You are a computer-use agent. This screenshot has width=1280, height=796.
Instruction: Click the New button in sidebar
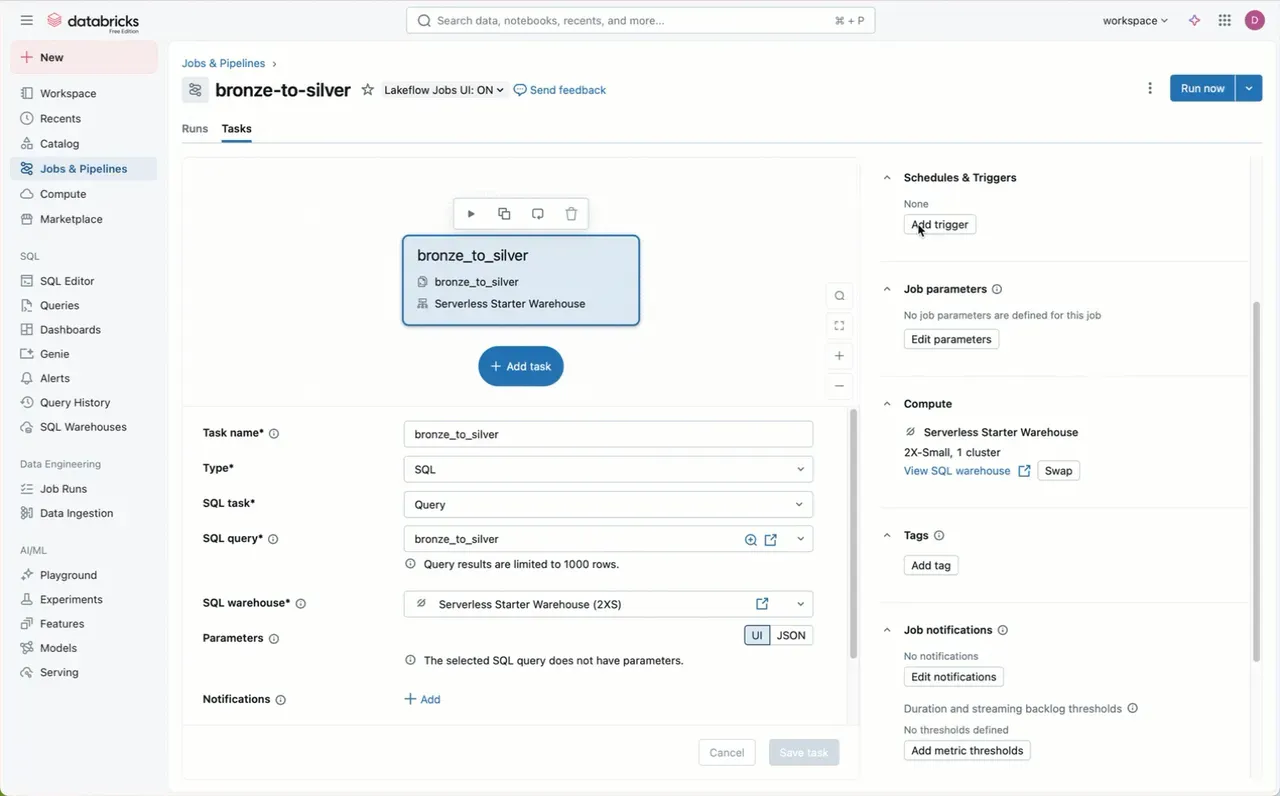coord(84,58)
